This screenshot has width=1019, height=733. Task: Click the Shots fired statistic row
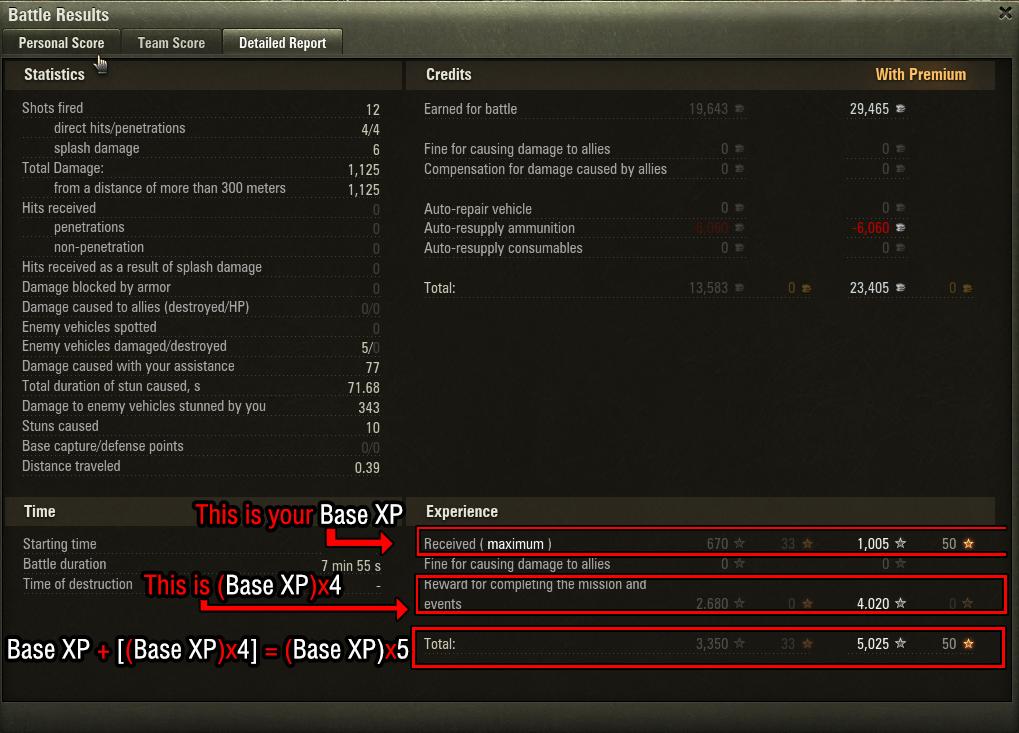tap(201, 109)
